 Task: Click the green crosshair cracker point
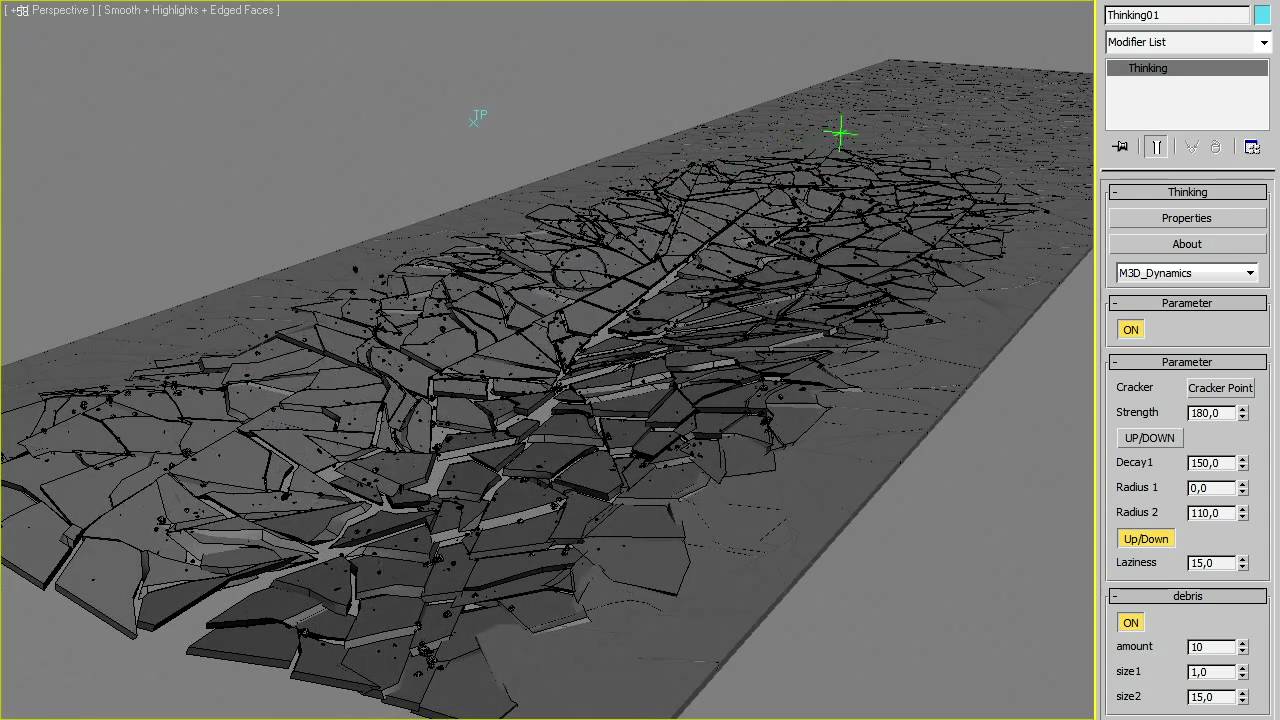[840, 134]
